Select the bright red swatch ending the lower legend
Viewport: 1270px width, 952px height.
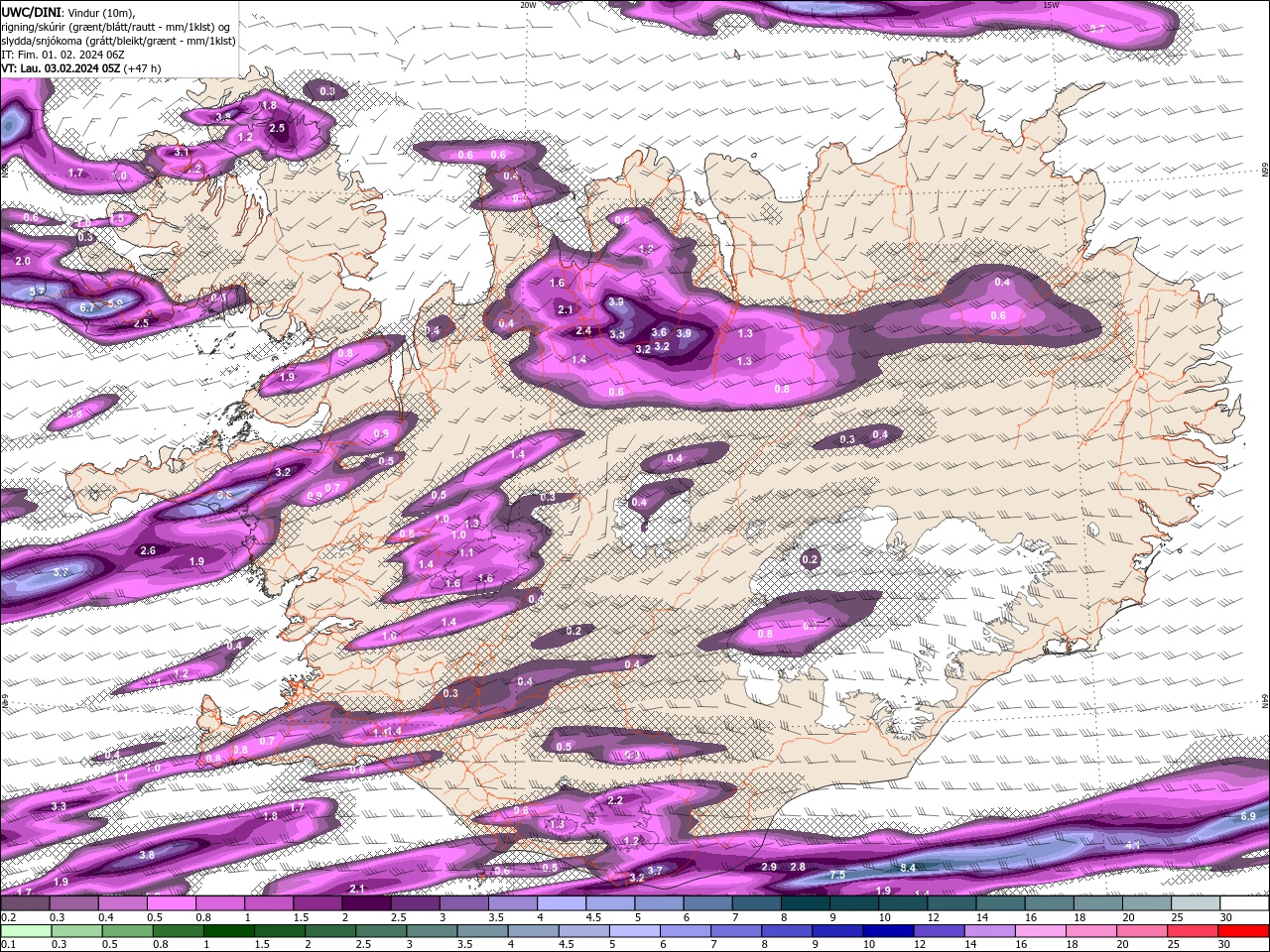(x=1244, y=931)
